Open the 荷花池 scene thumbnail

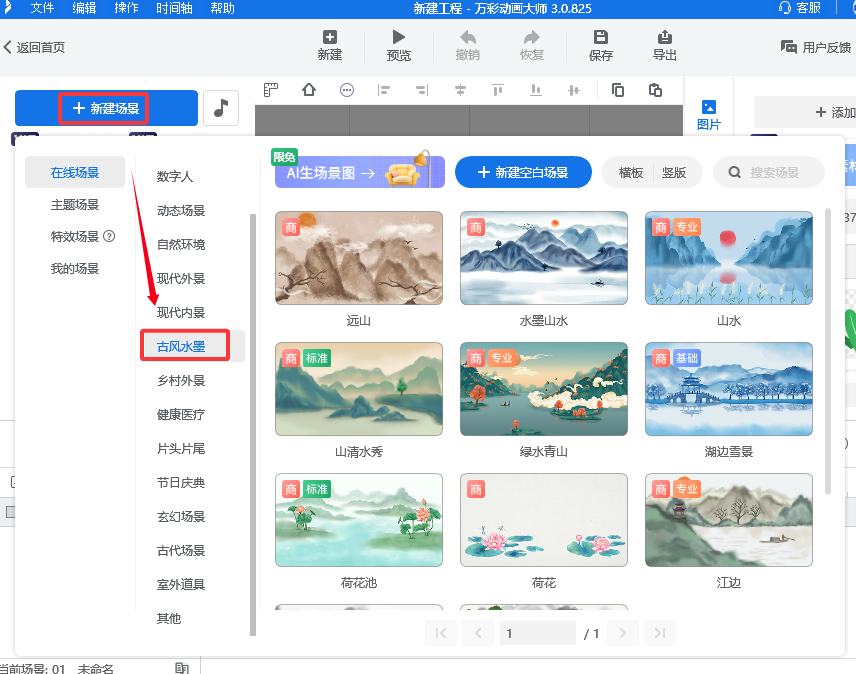coord(358,519)
